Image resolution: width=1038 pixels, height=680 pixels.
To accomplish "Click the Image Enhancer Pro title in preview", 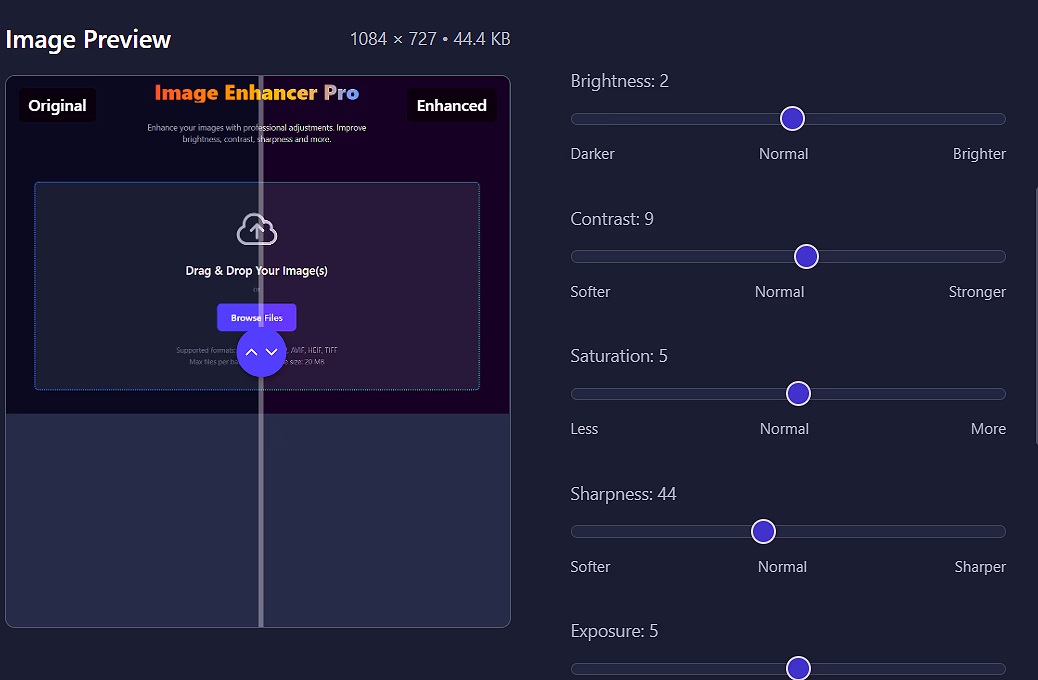I will pyautogui.click(x=257, y=93).
